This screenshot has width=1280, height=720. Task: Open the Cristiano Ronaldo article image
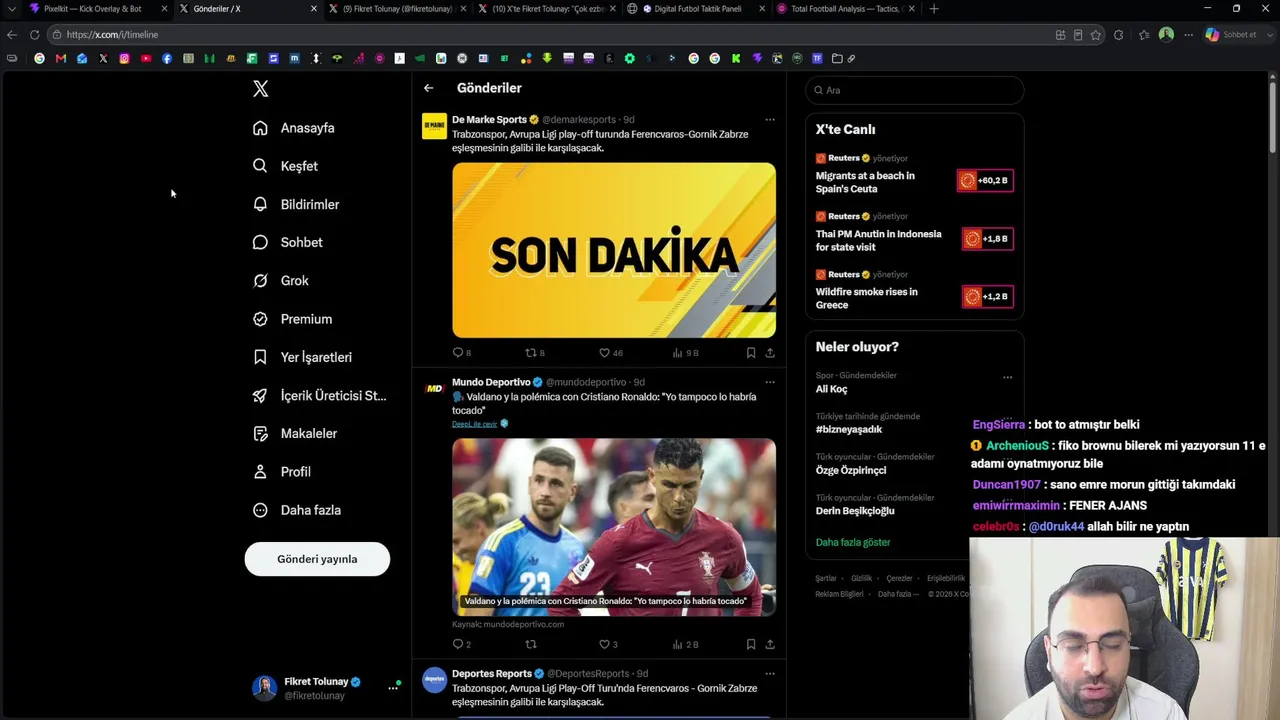tap(614, 527)
